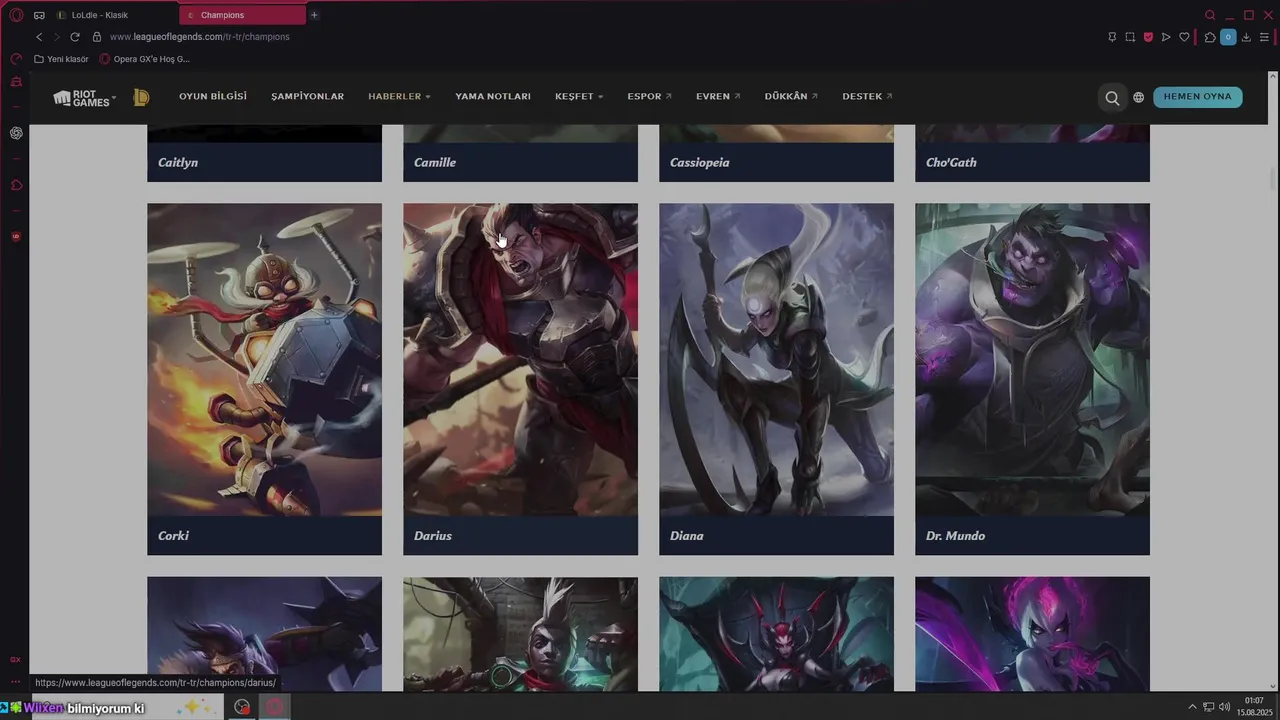The width and height of the screenshot is (1280, 720).
Task: Select the Champions browser tab
Action: 242,15
